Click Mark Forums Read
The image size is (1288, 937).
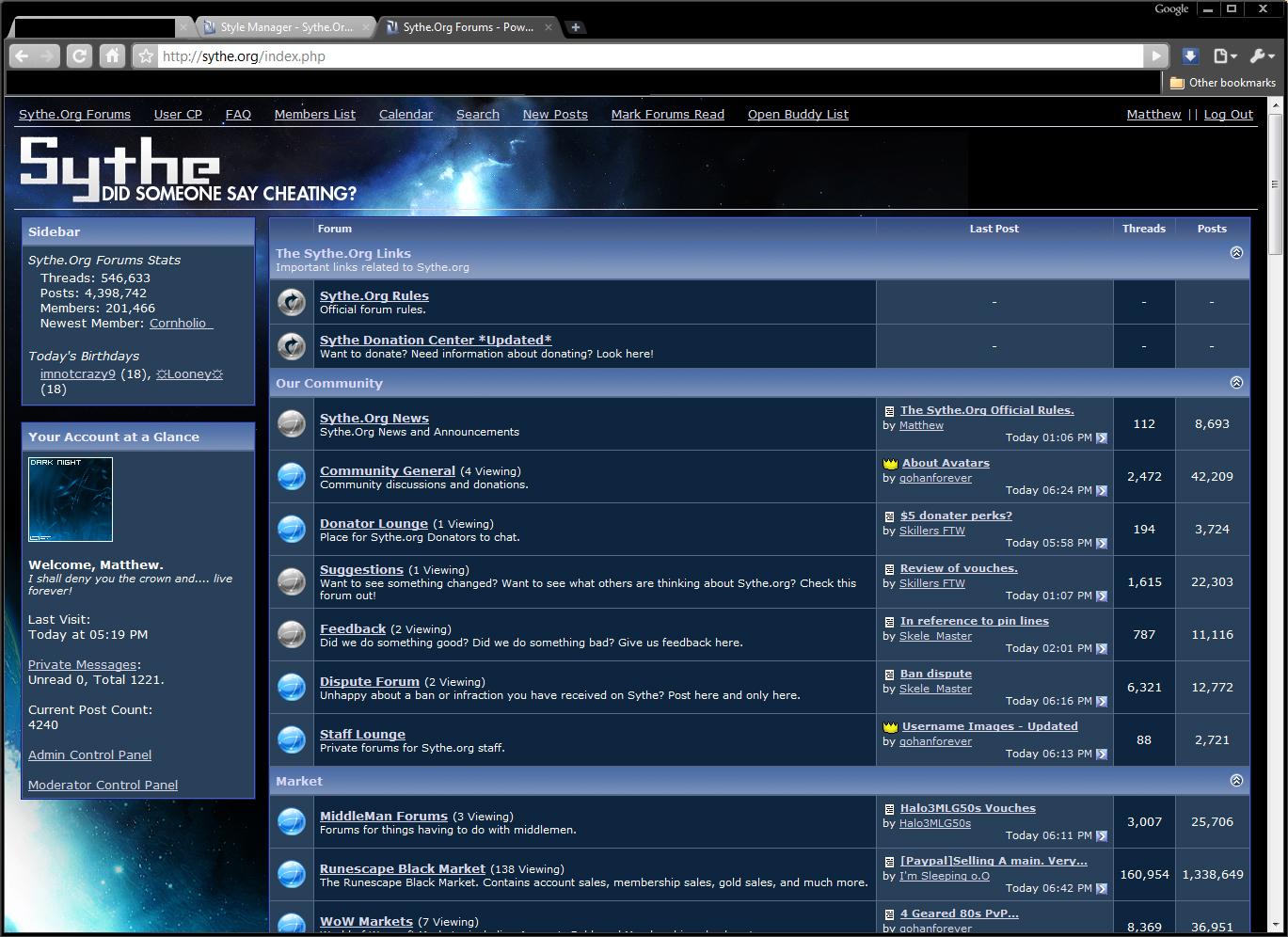point(668,115)
